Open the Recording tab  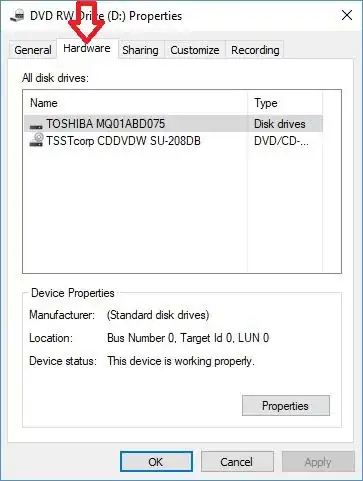pyautogui.click(x=255, y=50)
